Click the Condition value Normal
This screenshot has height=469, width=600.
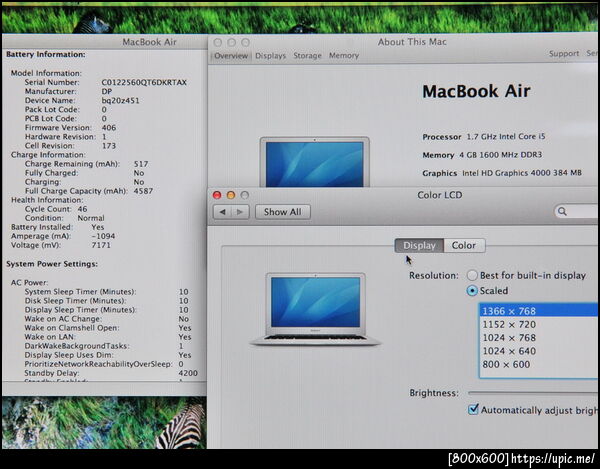tap(91, 218)
